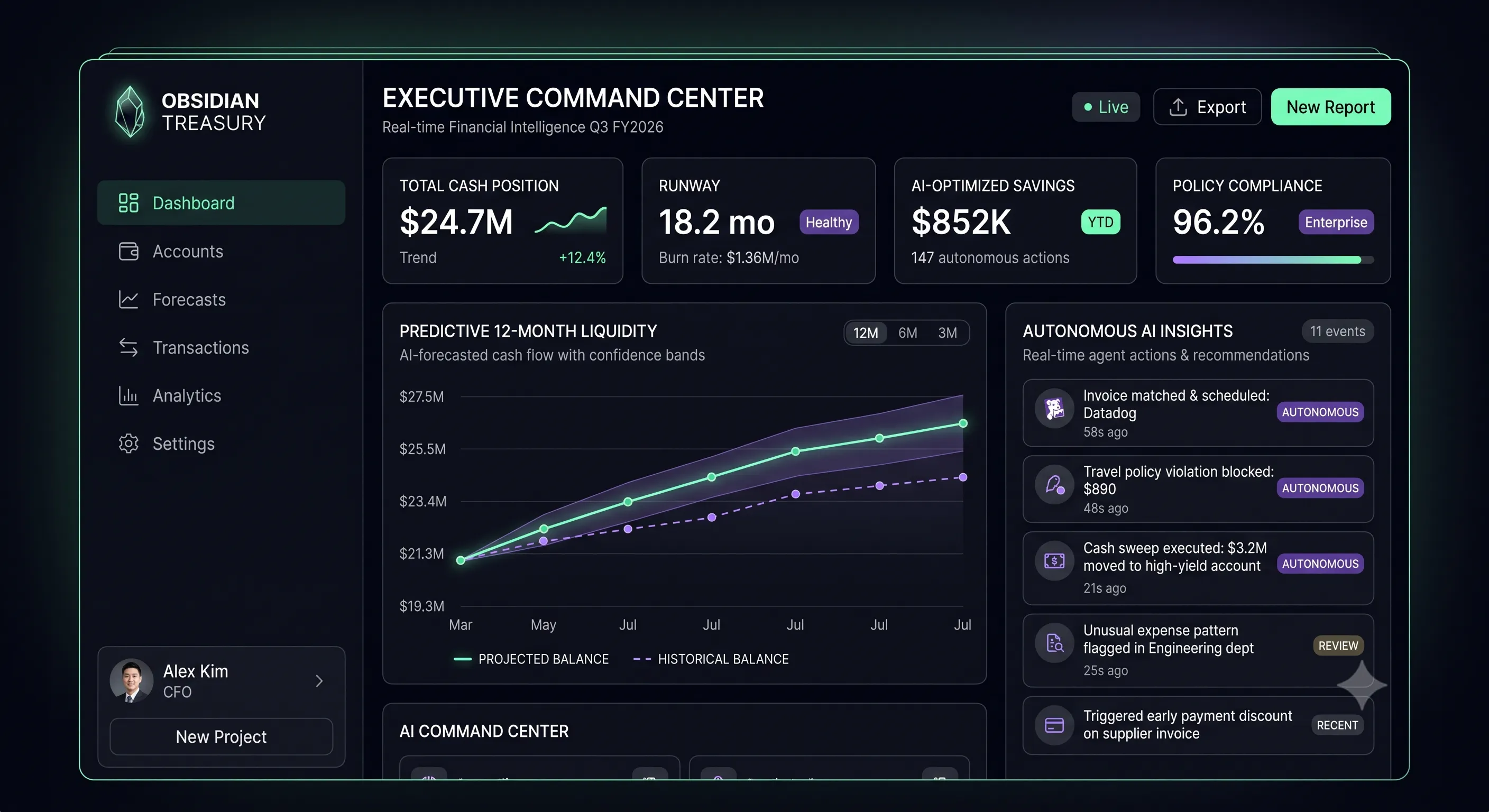
Task: Click AUTONOMOUS tag on cash sweep card
Action: 1320,564
